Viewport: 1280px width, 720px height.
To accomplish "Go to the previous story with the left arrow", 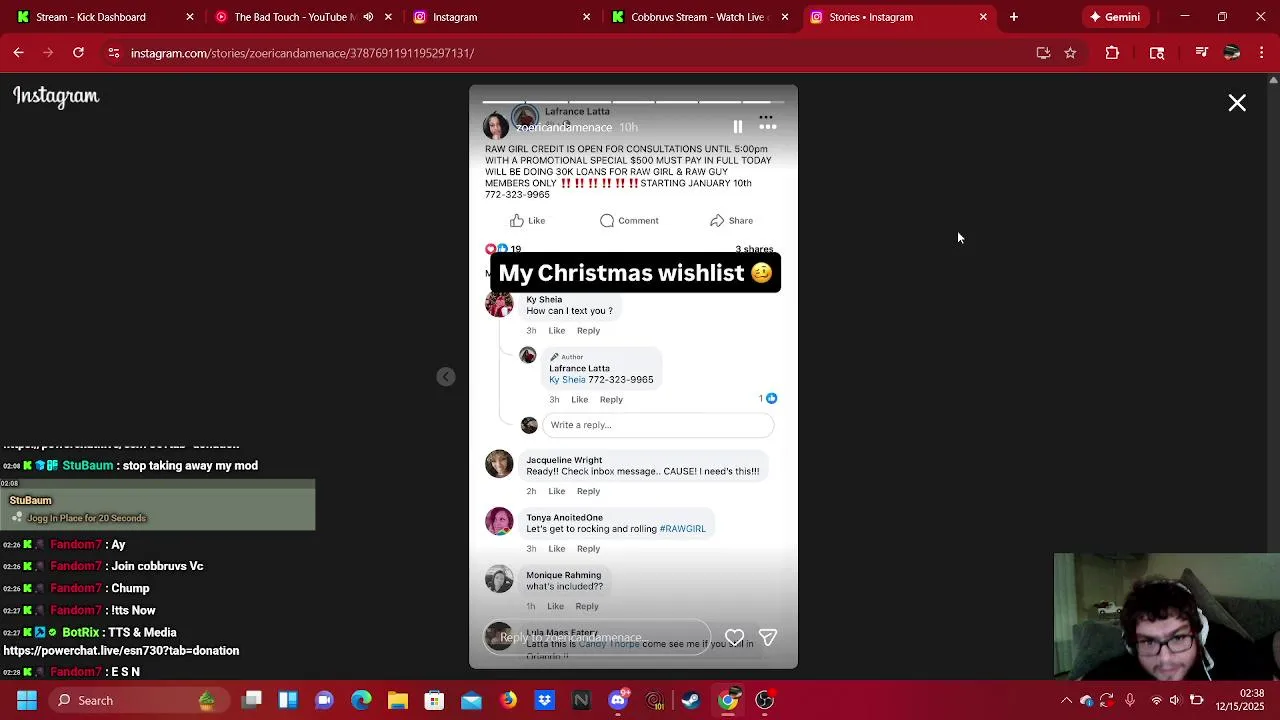I will 446,377.
